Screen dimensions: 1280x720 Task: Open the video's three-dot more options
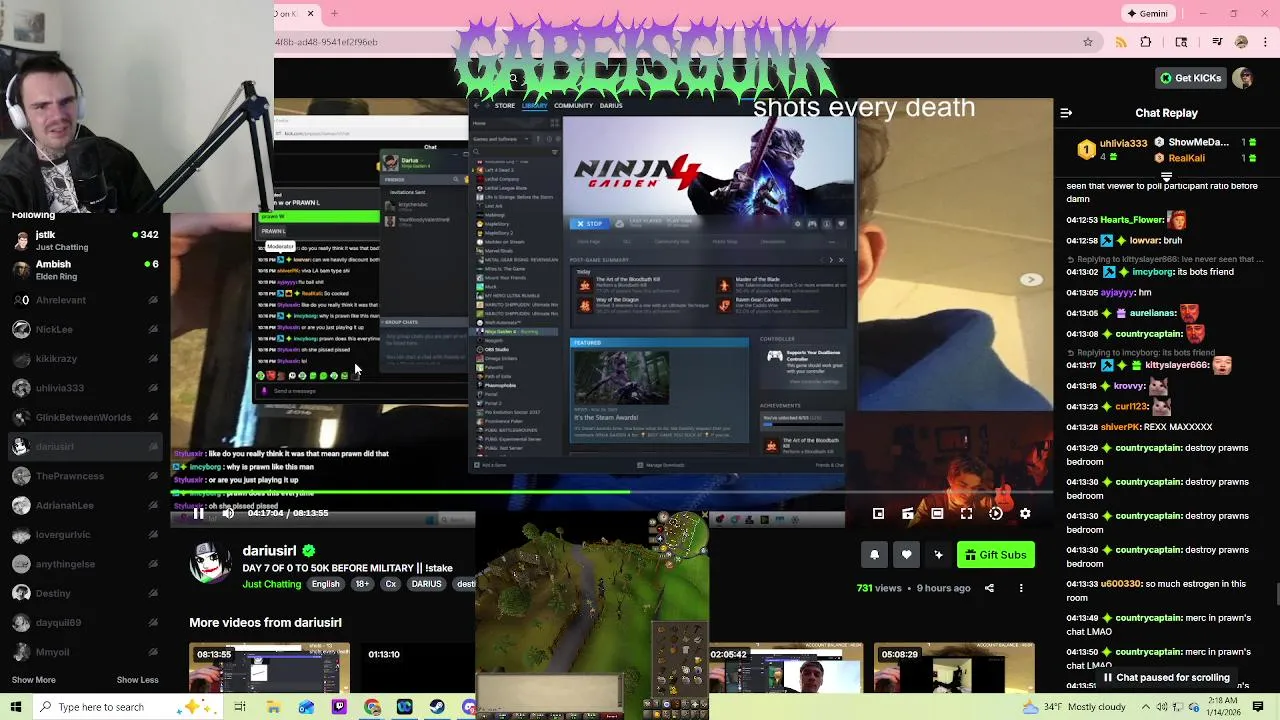click(x=1021, y=588)
